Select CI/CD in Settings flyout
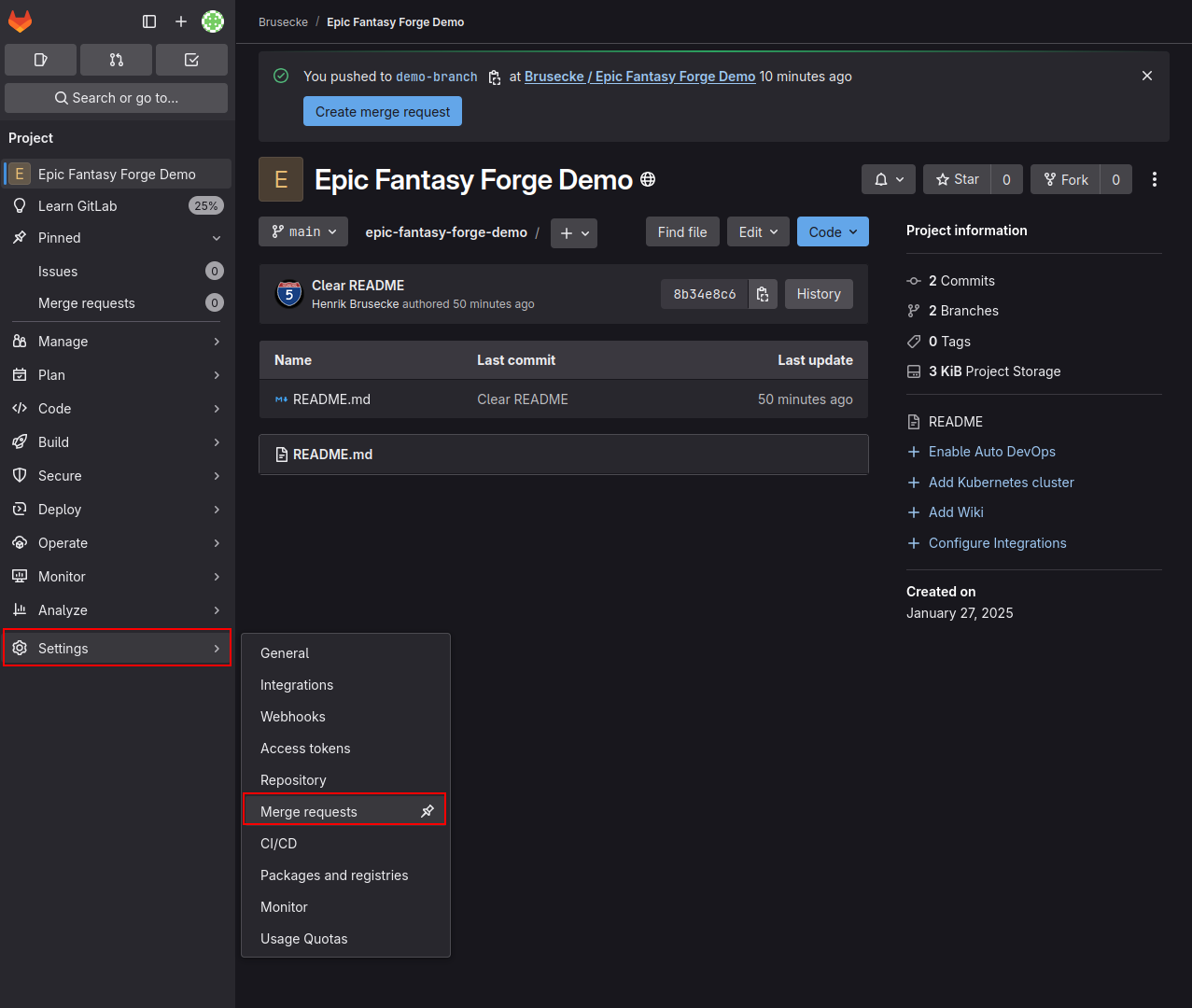1192x1008 pixels. (x=345, y=844)
